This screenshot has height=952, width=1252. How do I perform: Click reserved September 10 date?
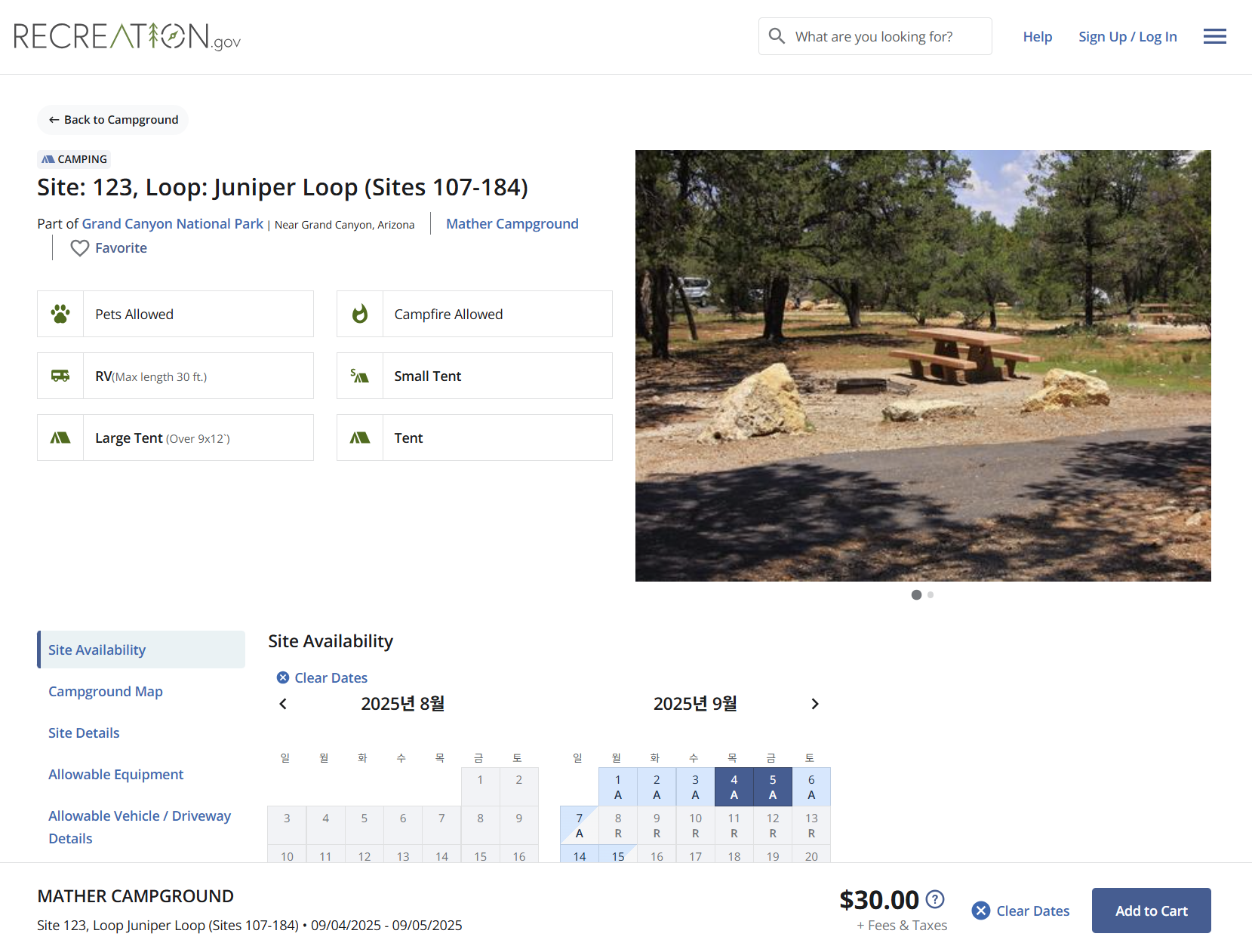click(x=695, y=825)
